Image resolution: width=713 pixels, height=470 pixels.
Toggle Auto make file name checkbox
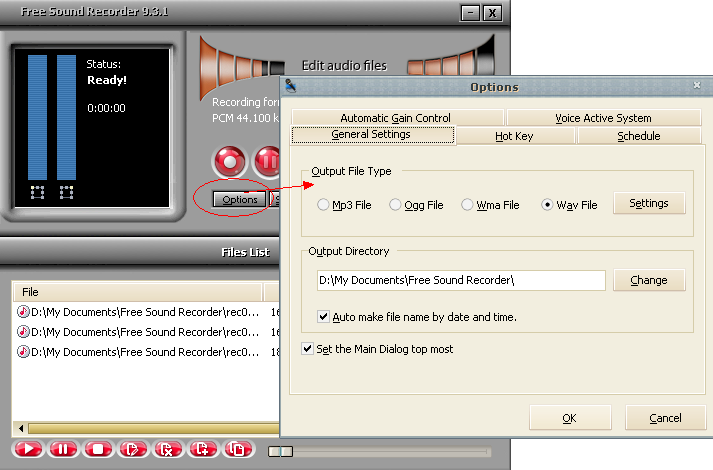pos(323,317)
